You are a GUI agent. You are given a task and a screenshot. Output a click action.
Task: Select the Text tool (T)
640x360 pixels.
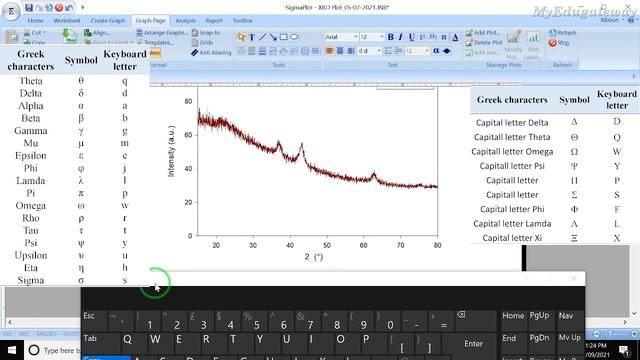(x=252, y=37)
